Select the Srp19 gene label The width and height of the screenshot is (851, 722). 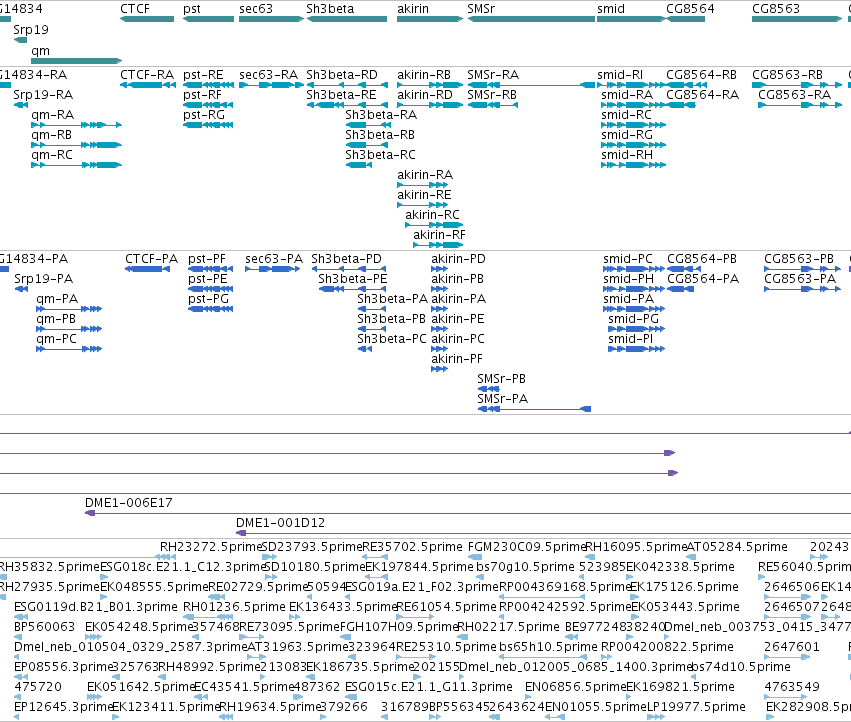coord(31,30)
